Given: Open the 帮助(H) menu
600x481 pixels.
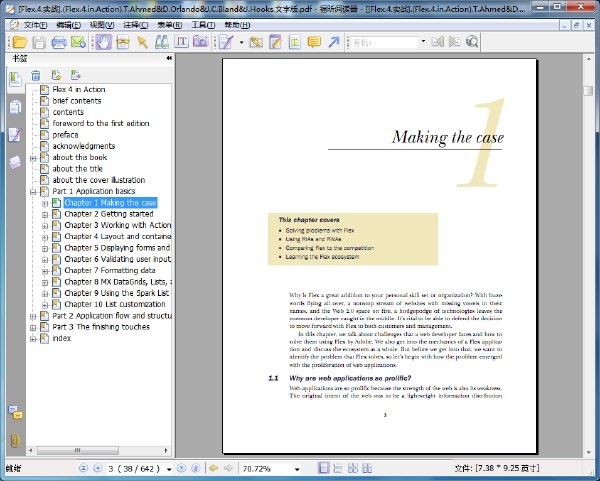Looking at the screenshot, I should click(237, 25).
